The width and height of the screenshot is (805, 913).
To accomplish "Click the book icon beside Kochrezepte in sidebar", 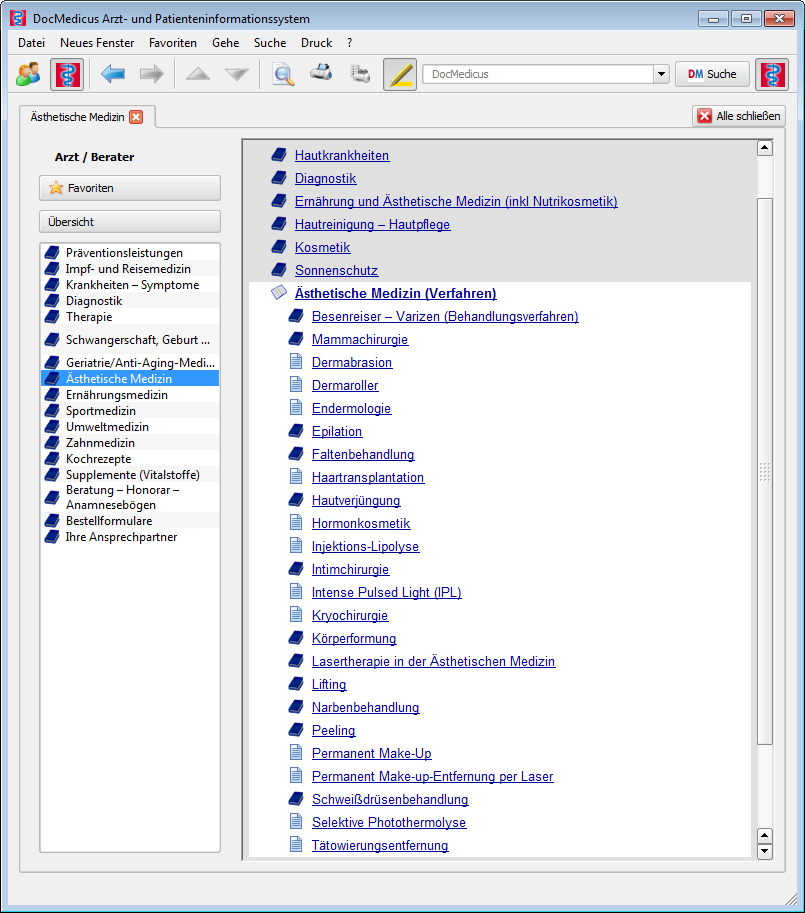I will tap(52, 459).
